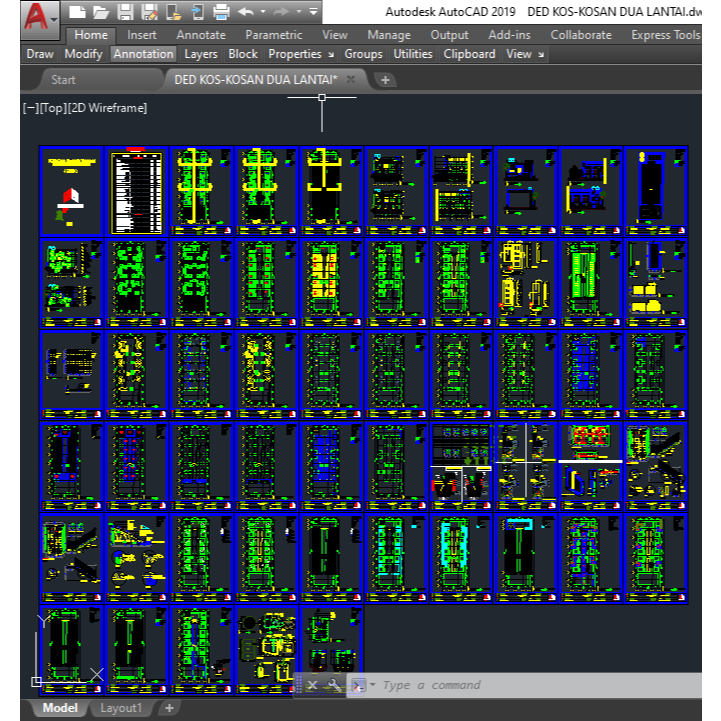This screenshot has width=721, height=721.
Task: Open the Clipboard panel button
Action: coord(469,54)
